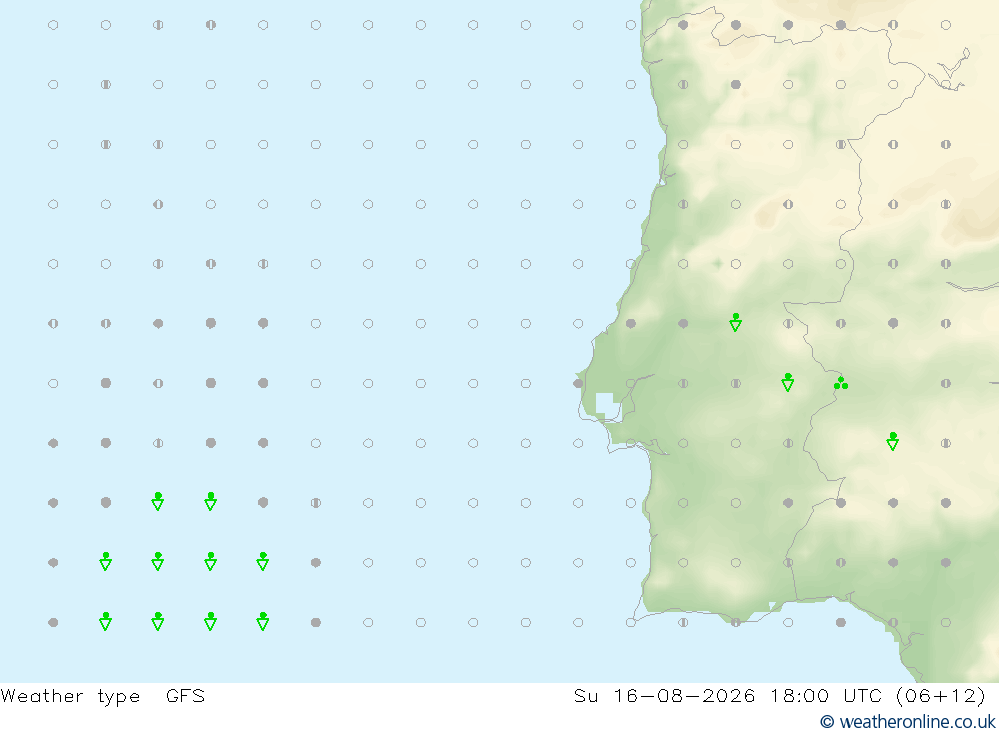This screenshot has height=733, width=1000.
Task: Select the northernmost green shower symbol over Portugal
Action: tap(735, 322)
